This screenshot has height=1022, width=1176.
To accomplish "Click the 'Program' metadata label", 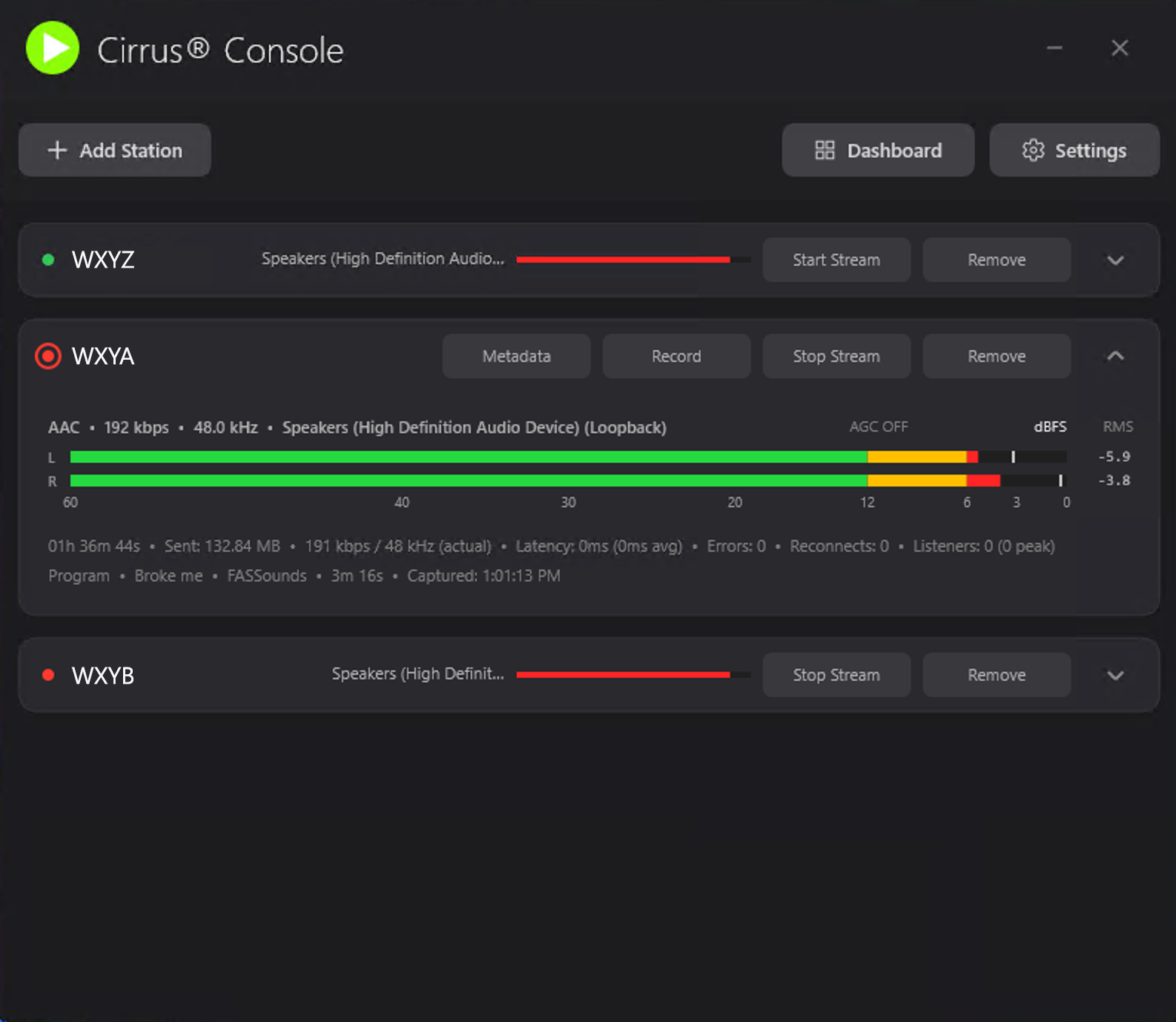I will (x=79, y=576).
